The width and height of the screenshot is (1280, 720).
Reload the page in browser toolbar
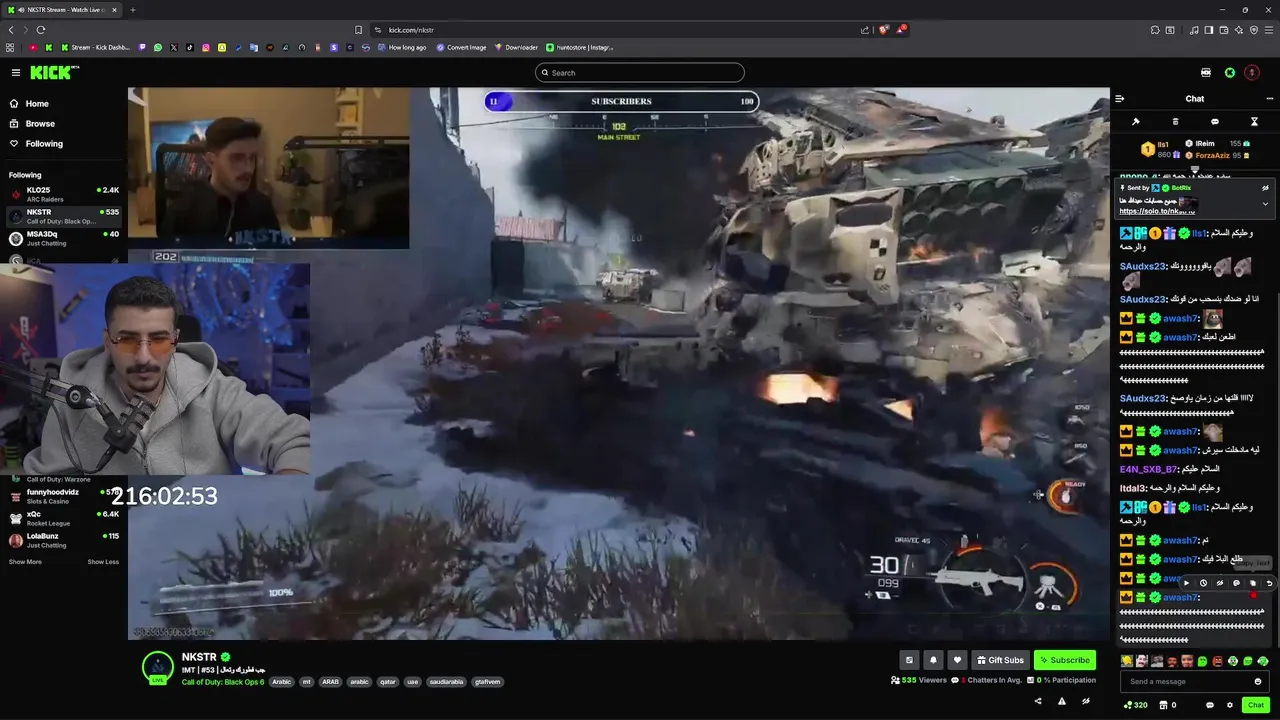(41, 30)
